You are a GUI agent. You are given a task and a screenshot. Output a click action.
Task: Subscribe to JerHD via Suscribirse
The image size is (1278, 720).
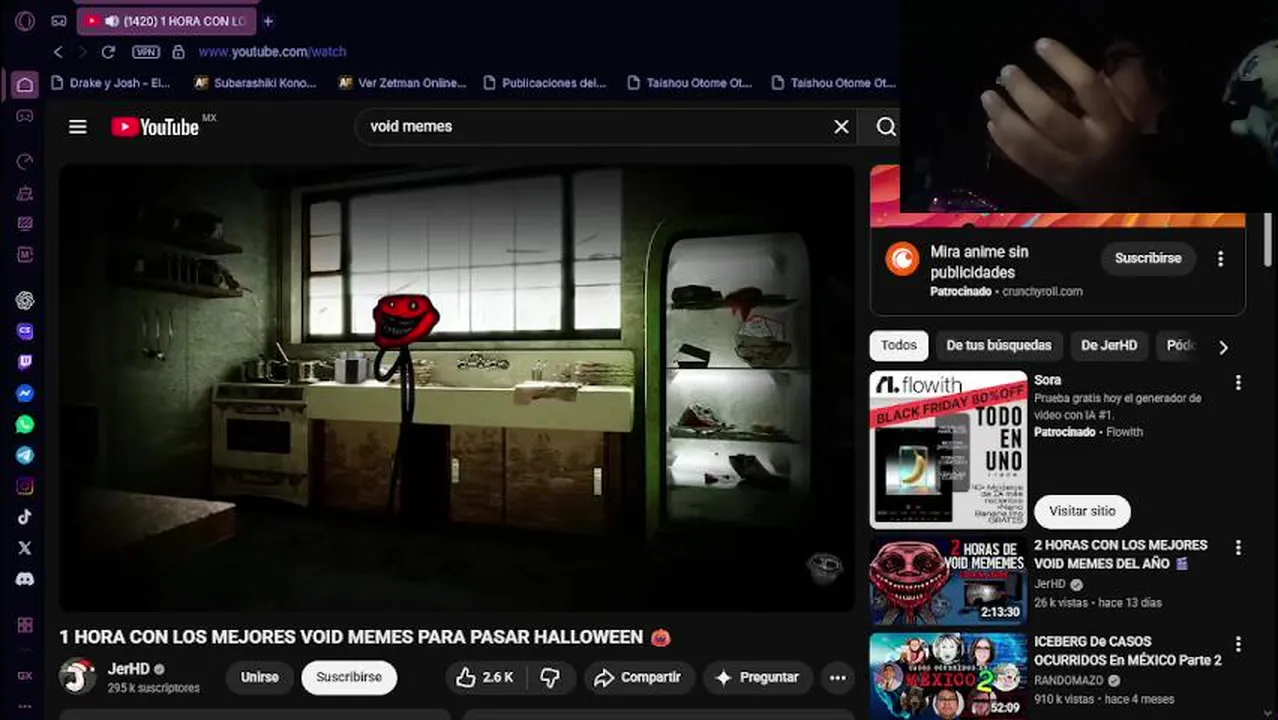(349, 678)
